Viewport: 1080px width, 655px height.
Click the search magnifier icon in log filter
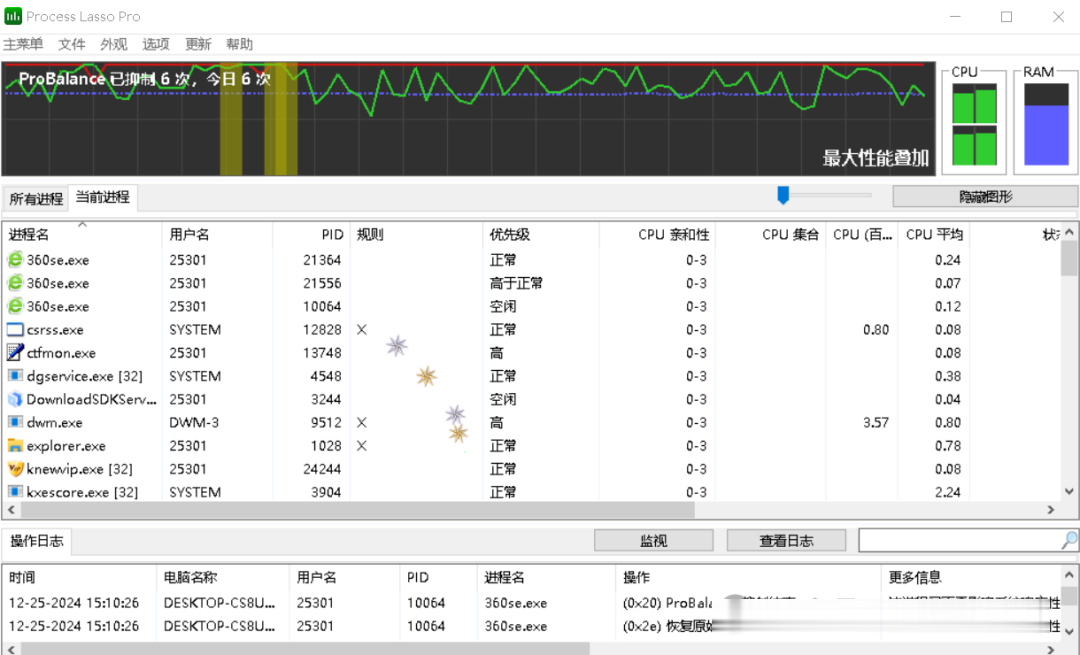(x=1068, y=541)
